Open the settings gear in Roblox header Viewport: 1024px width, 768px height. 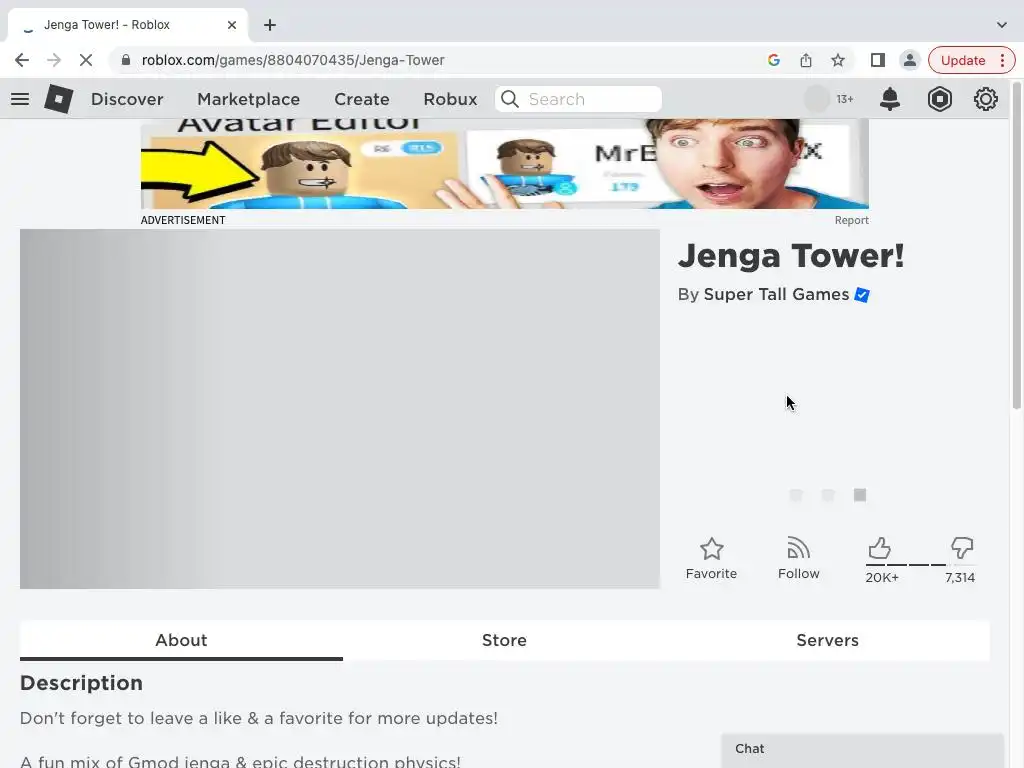(985, 99)
